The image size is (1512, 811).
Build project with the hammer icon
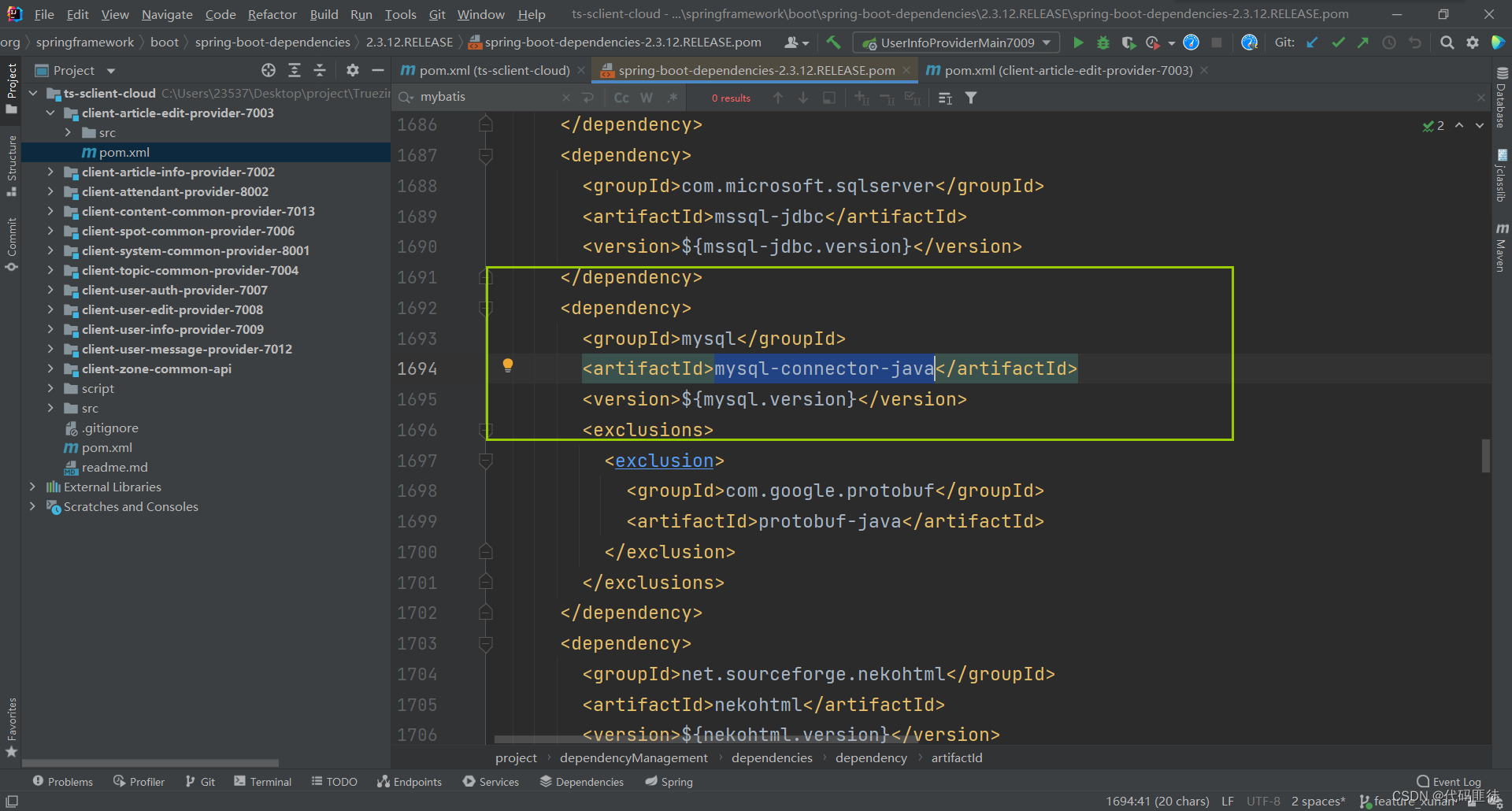833,43
